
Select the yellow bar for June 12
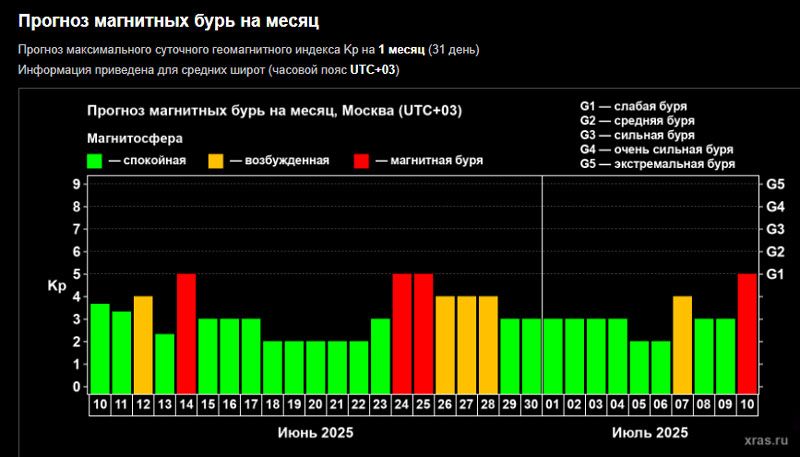(143, 343)
